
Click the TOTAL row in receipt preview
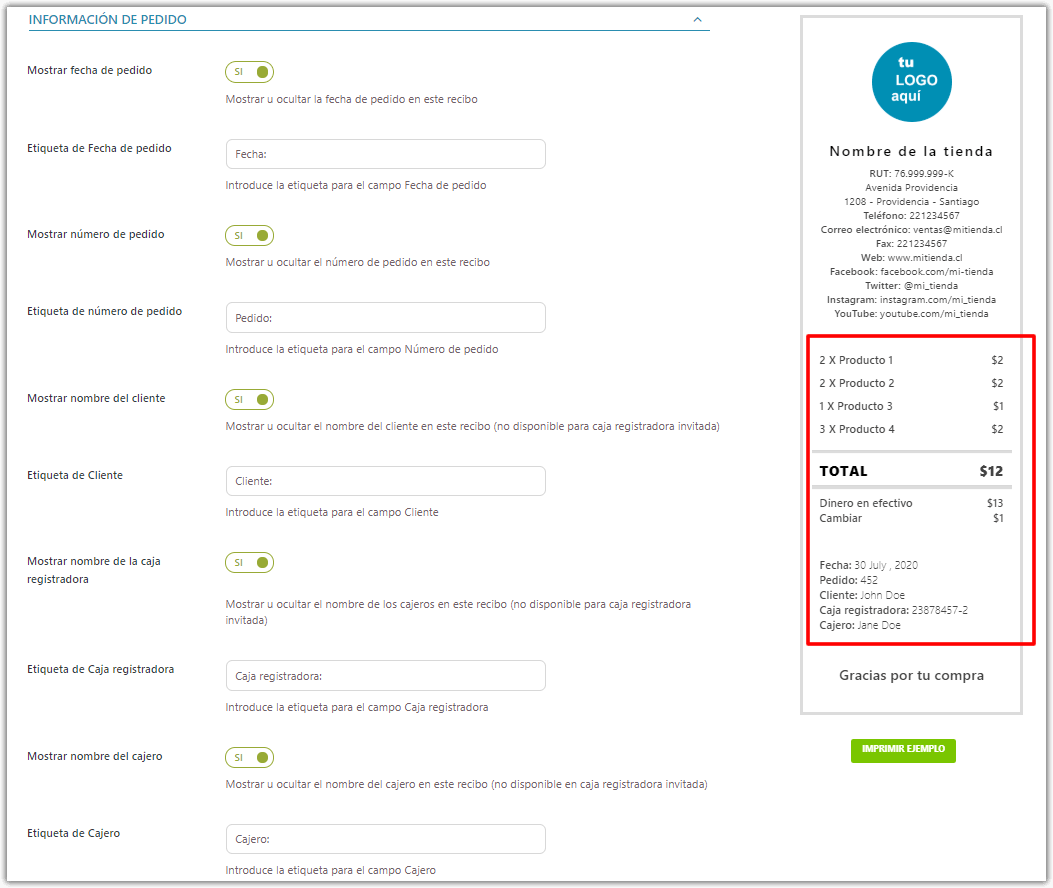pyautogui.click(x=911, y=471)
